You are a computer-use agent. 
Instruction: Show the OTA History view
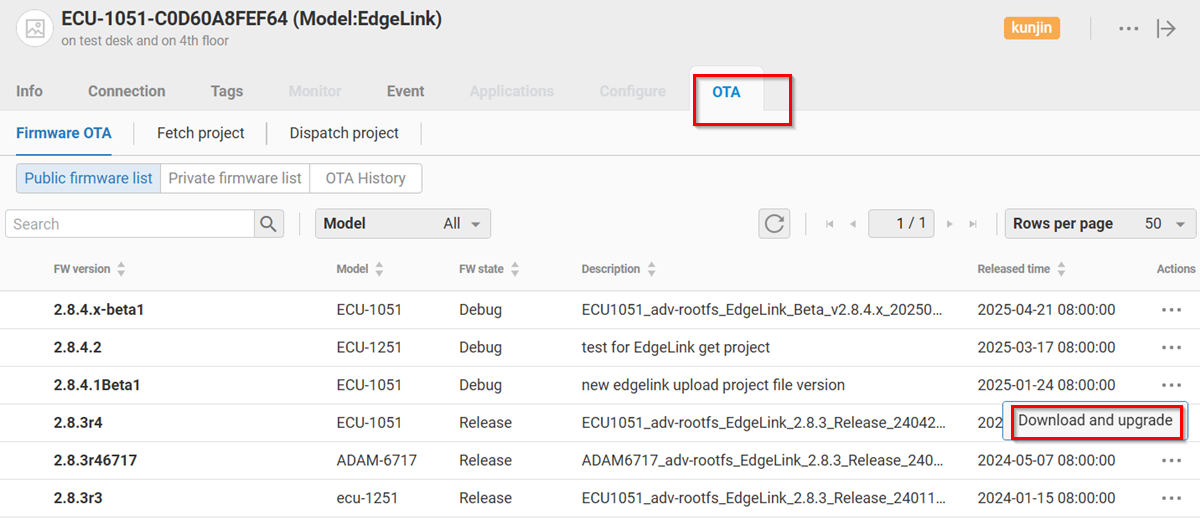366,178
